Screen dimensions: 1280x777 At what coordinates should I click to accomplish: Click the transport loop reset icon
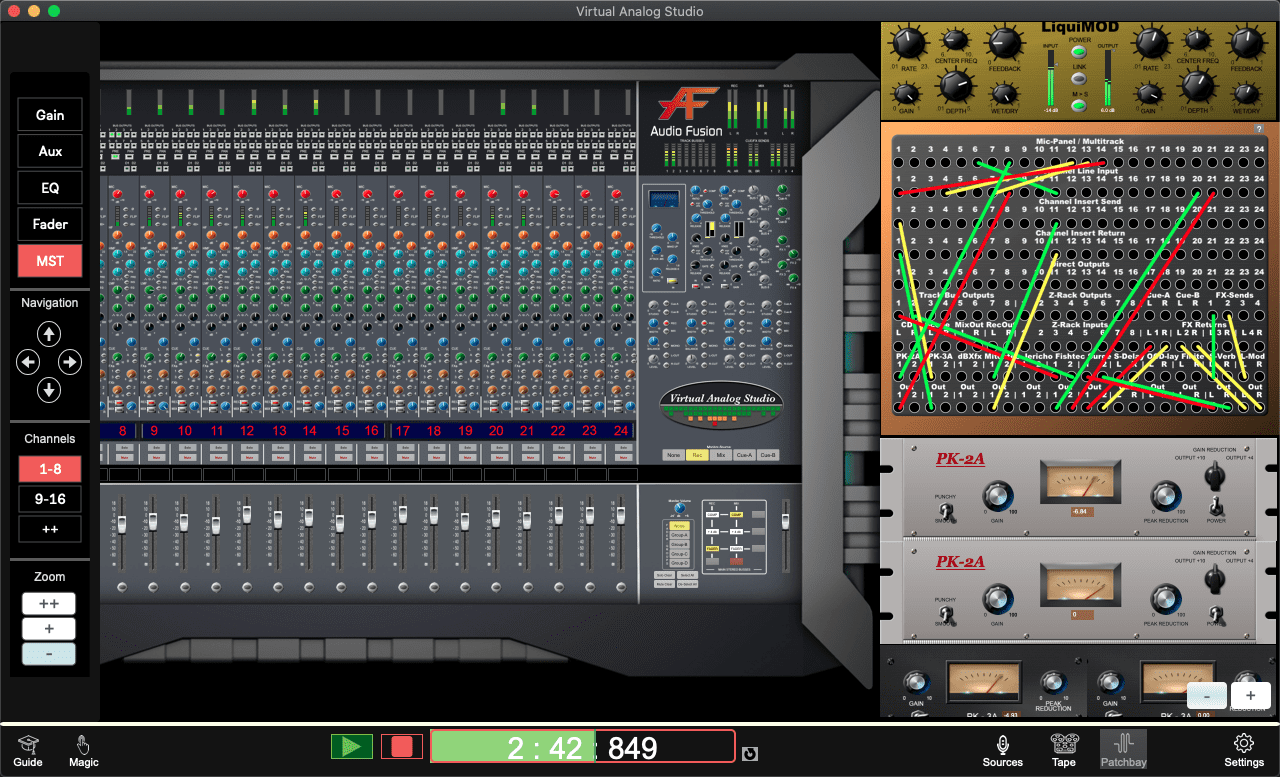(750, 753)
